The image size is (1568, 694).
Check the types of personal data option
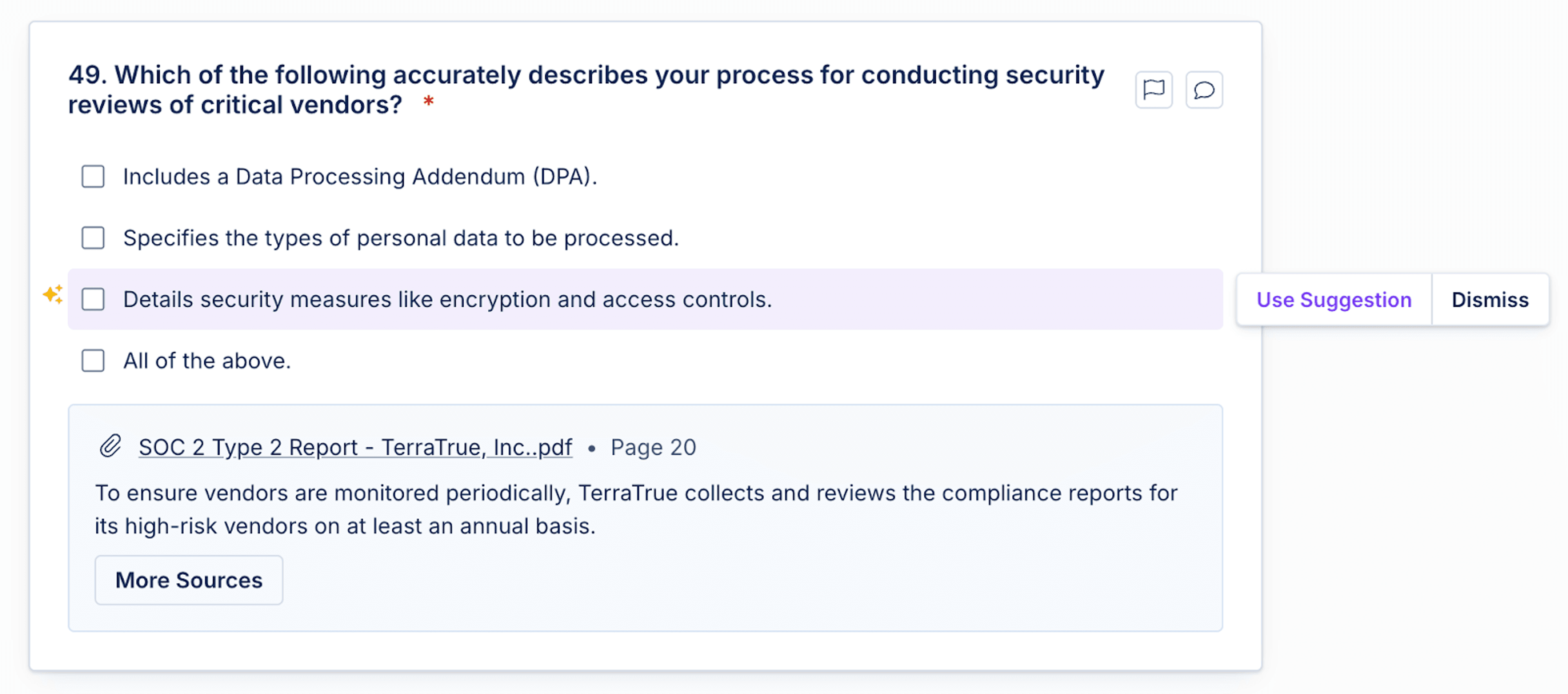[93, 238]
